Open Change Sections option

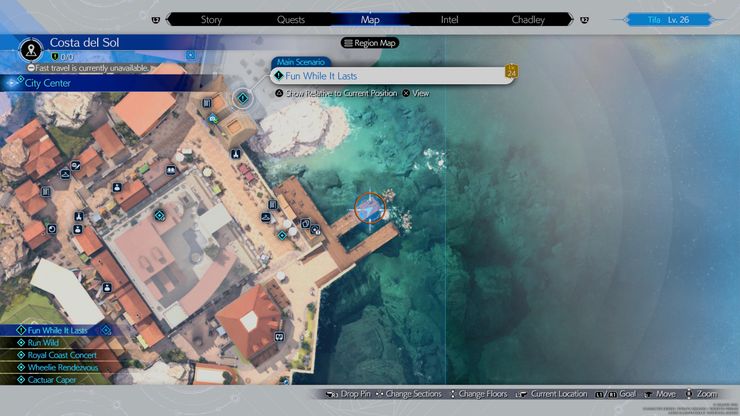tap(409, 394)
